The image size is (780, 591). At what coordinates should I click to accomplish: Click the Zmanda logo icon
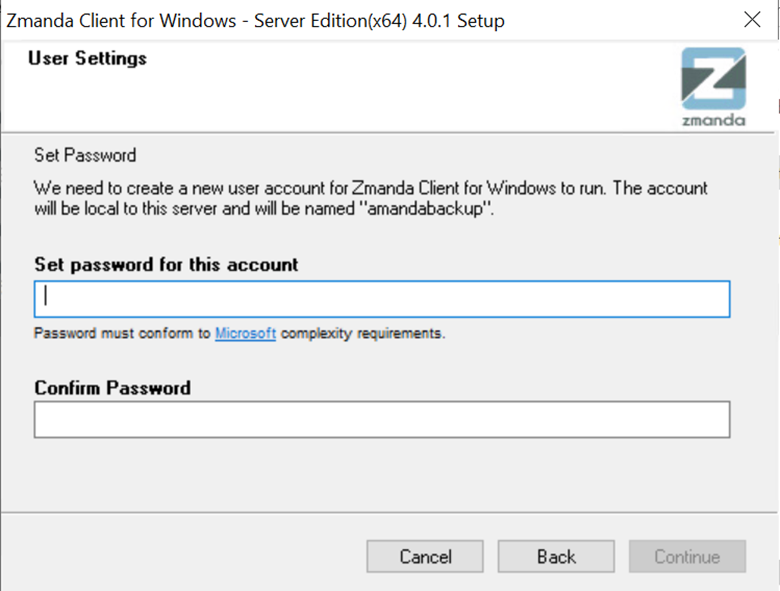pos(713,79)
